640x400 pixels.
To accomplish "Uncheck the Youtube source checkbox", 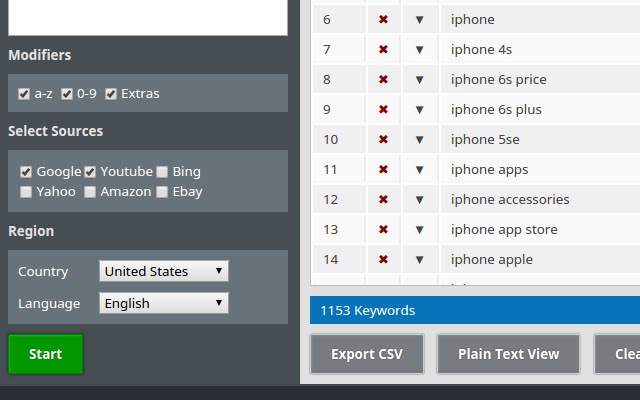I will [90, 172].
